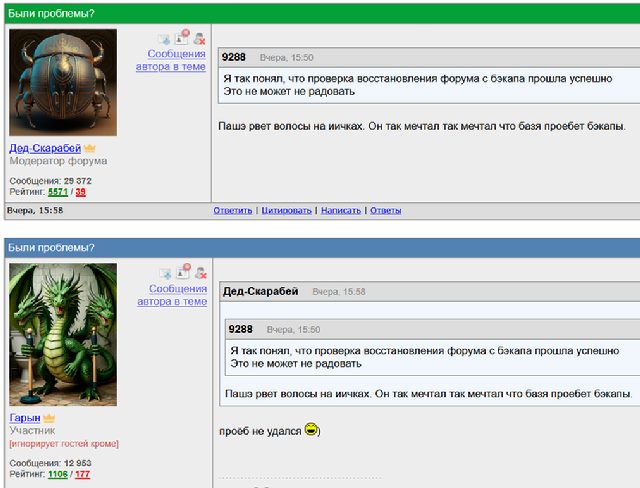640x488 pixels.
Task: Click 'проёб не удался' reply text
Action: coord(260,431)
